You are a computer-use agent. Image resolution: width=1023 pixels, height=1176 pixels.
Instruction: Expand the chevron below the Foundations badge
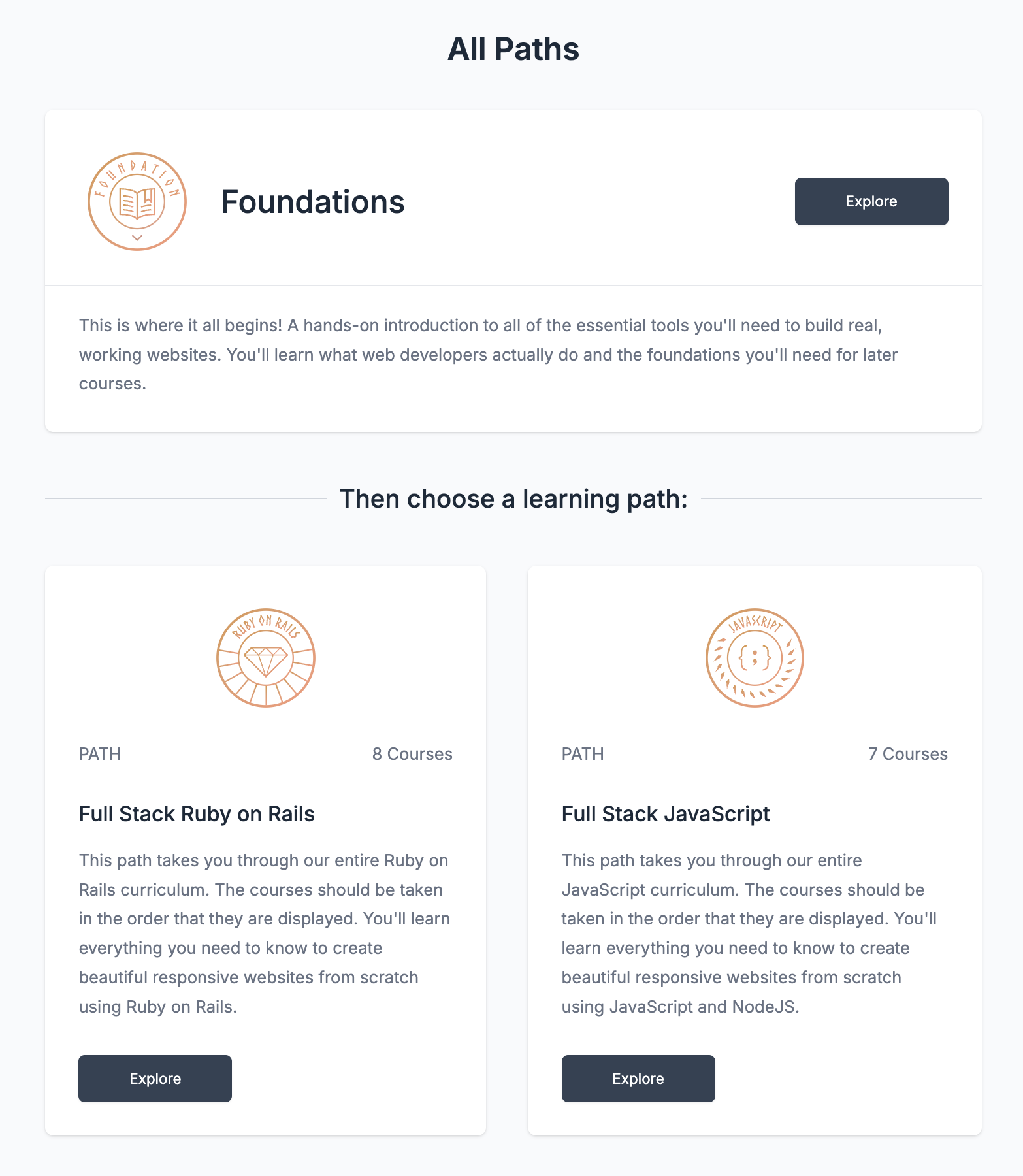(x=137, y=238)
